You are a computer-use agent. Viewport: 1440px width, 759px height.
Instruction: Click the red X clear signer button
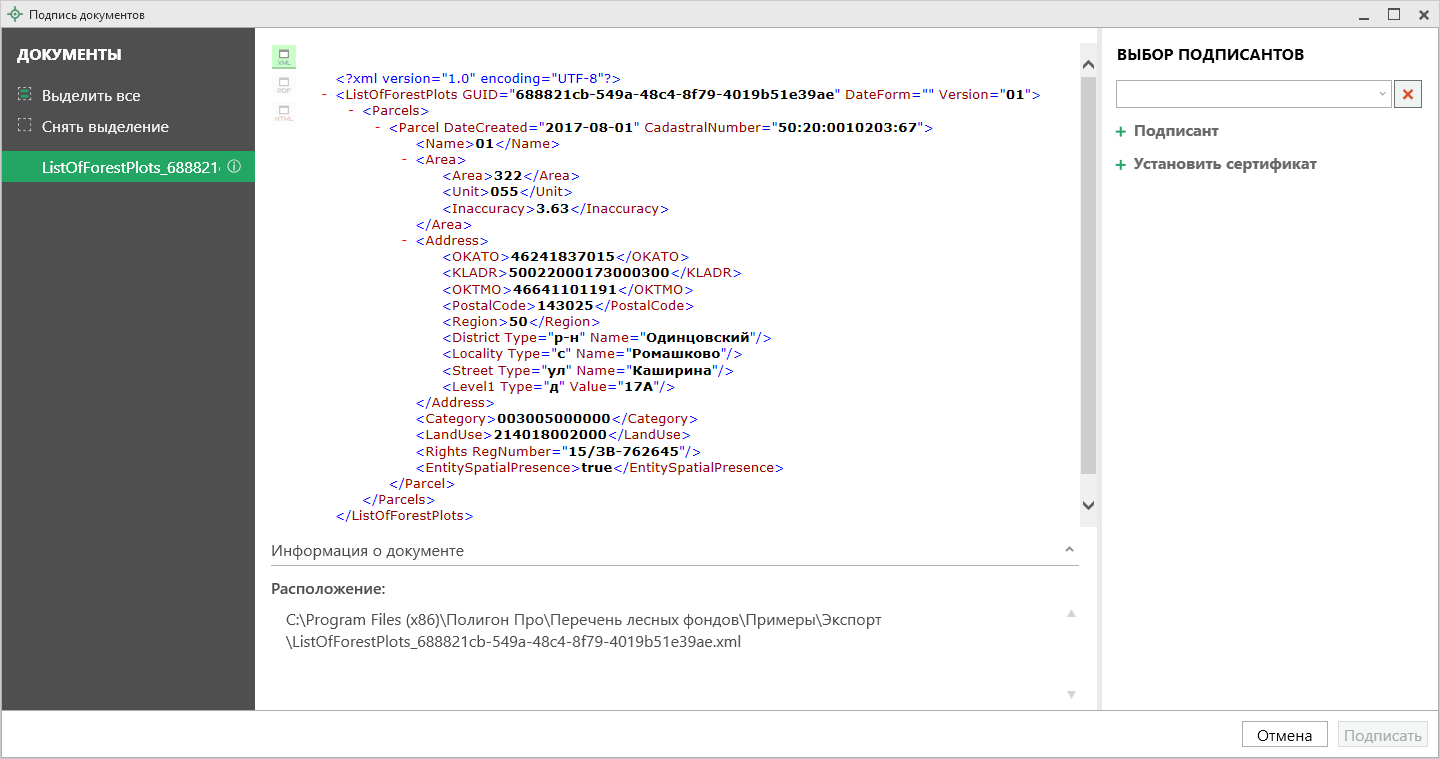click(x=1408, y=94)
